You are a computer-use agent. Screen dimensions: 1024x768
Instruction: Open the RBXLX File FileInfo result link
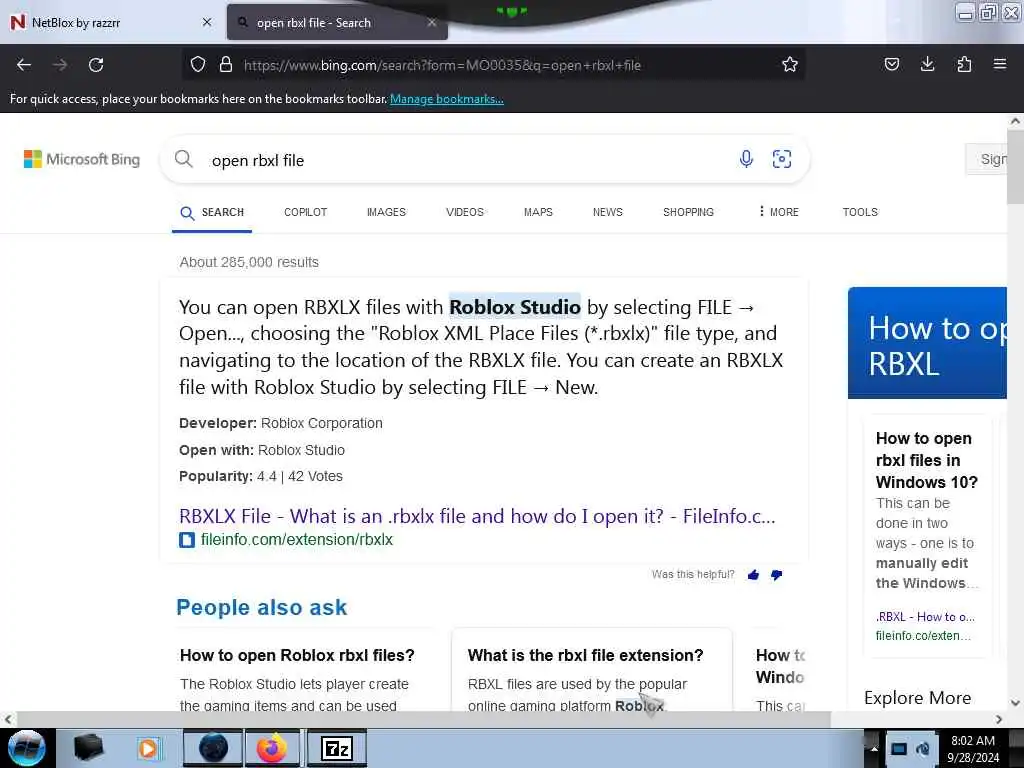pyautogui.click(x=477, y=516)
